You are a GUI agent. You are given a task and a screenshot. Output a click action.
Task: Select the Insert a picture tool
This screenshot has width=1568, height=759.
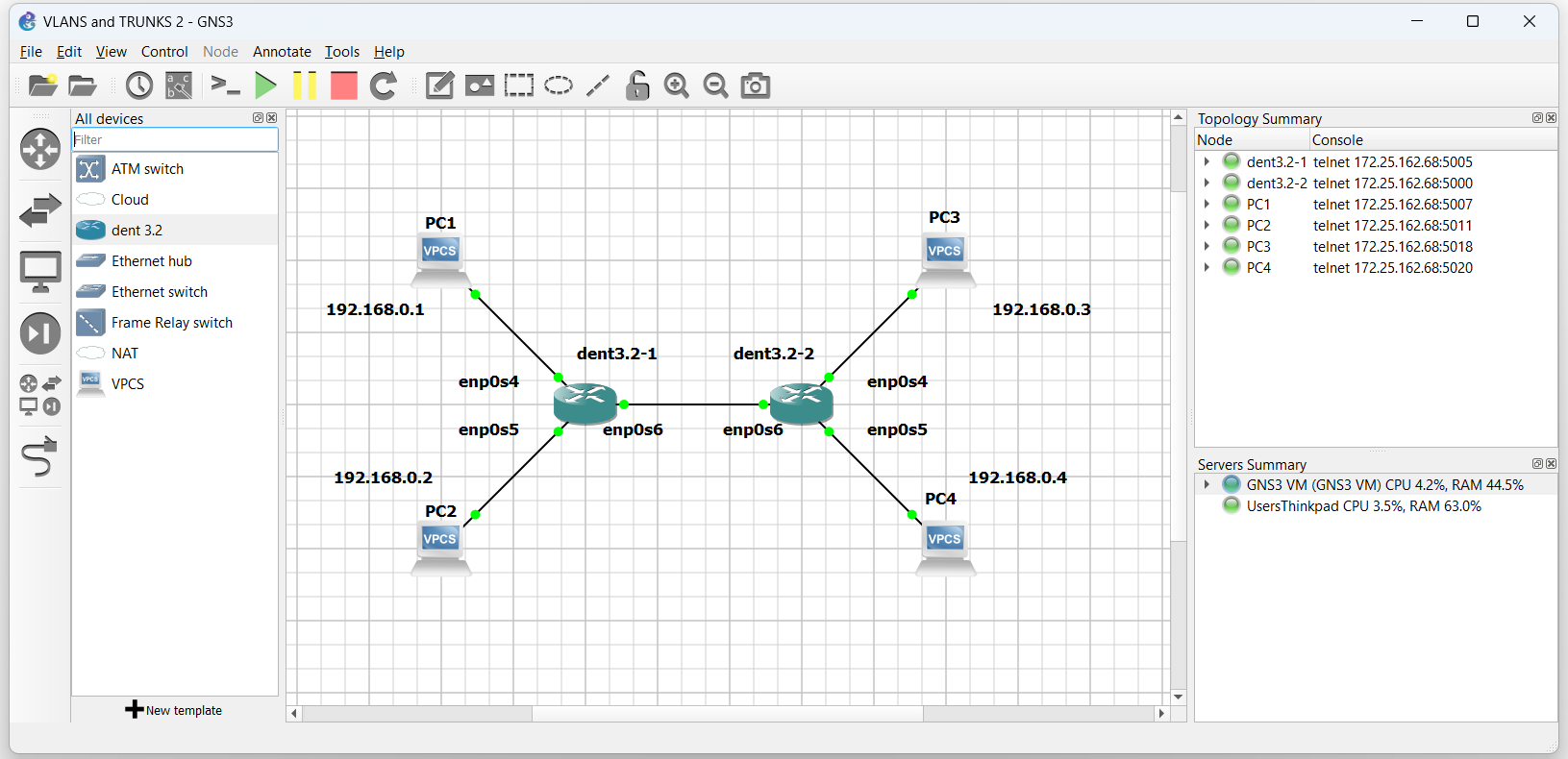click(x=480, y=86)
